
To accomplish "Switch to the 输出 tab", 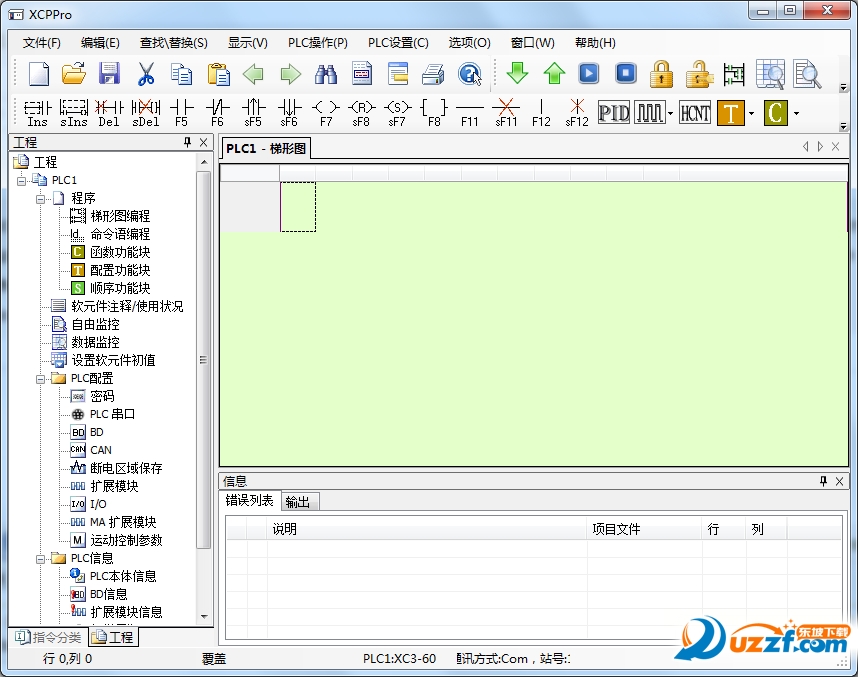I will [298, 501].
